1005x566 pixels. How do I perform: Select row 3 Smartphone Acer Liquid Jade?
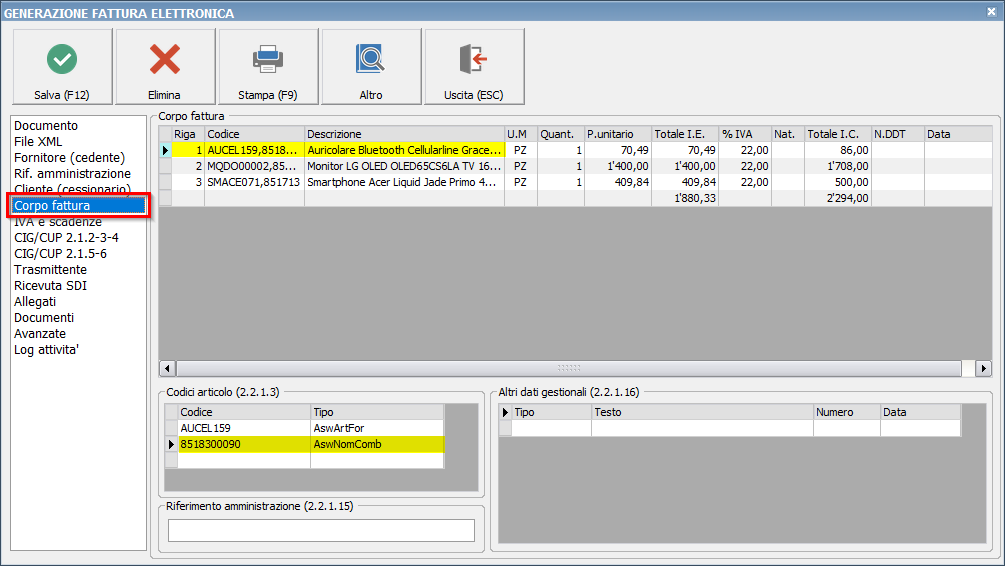[404, 182]
